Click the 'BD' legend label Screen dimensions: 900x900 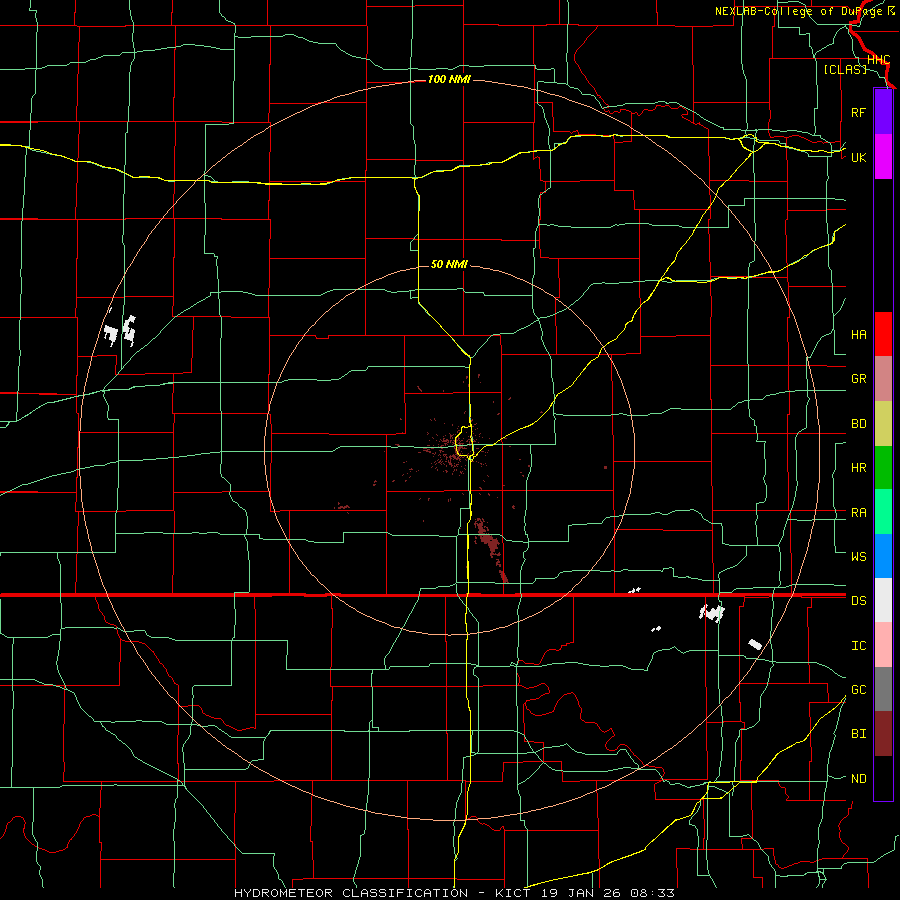click(x=858, y=424)
